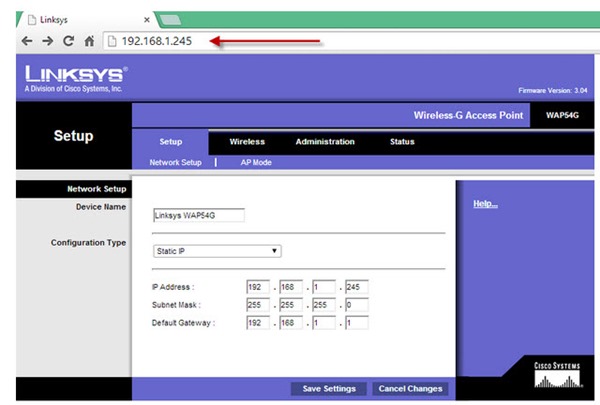Open the Status tab

point(402,142)
